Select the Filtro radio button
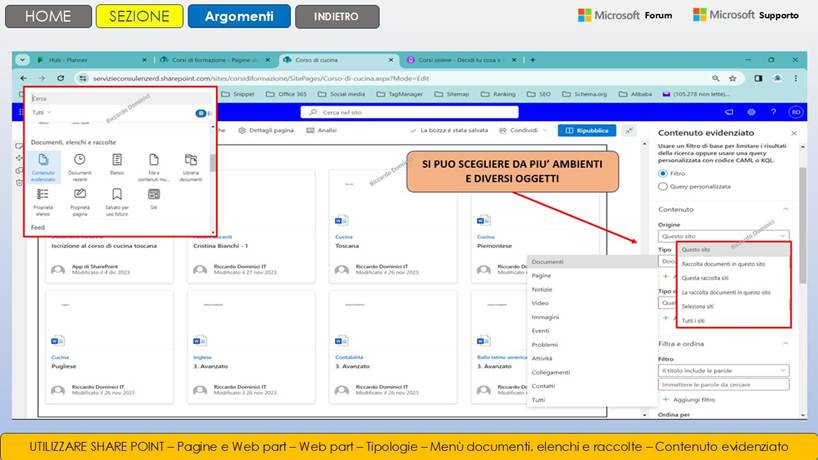Image resolution: width=818 pixels, height=460 pixels. [x=663, y=173]
